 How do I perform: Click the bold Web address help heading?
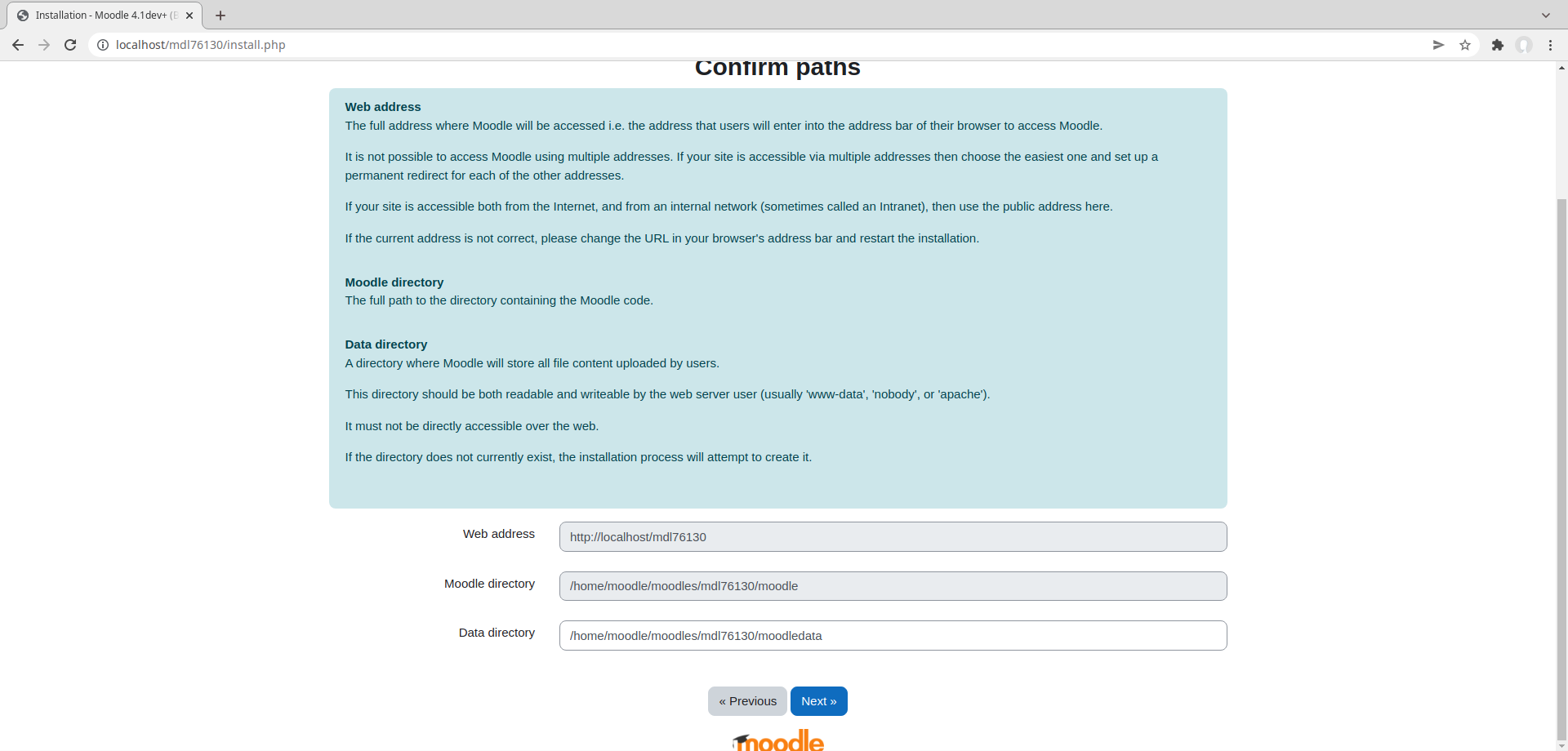[x=382, y=107]
